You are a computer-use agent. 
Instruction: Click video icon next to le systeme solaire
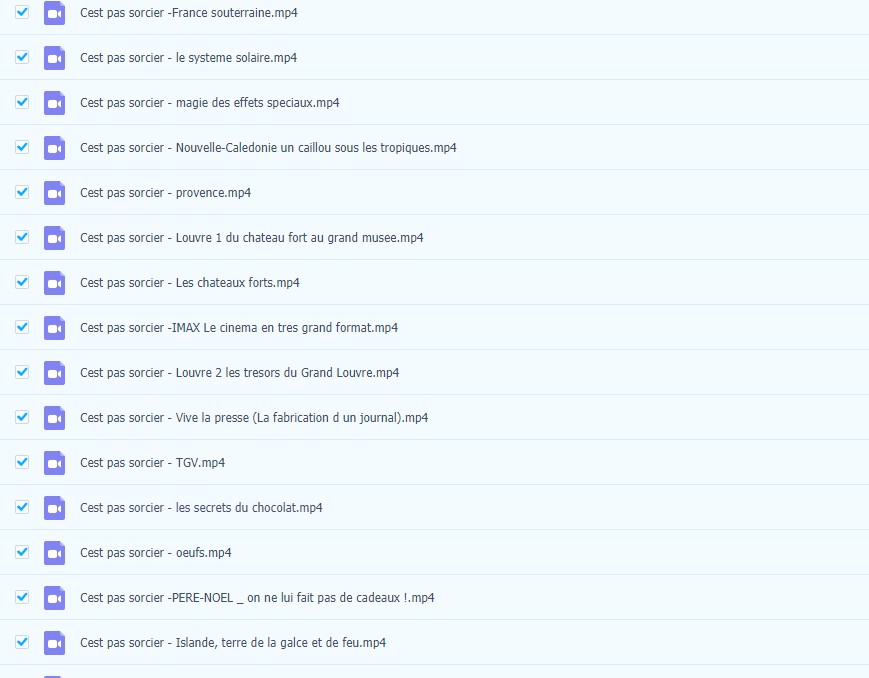[x=54, y=58]
